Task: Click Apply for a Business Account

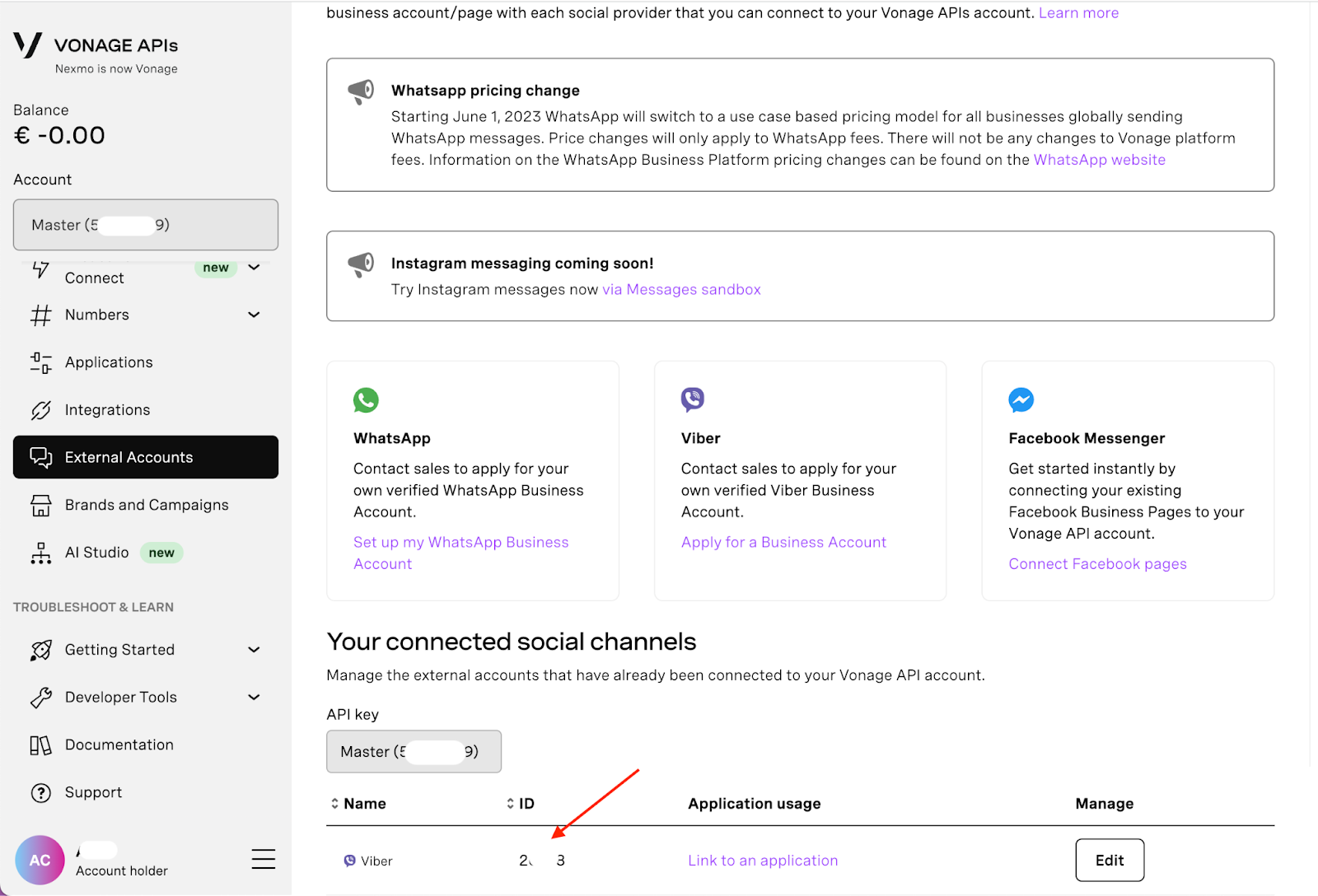Action: [x=783, y=543]
